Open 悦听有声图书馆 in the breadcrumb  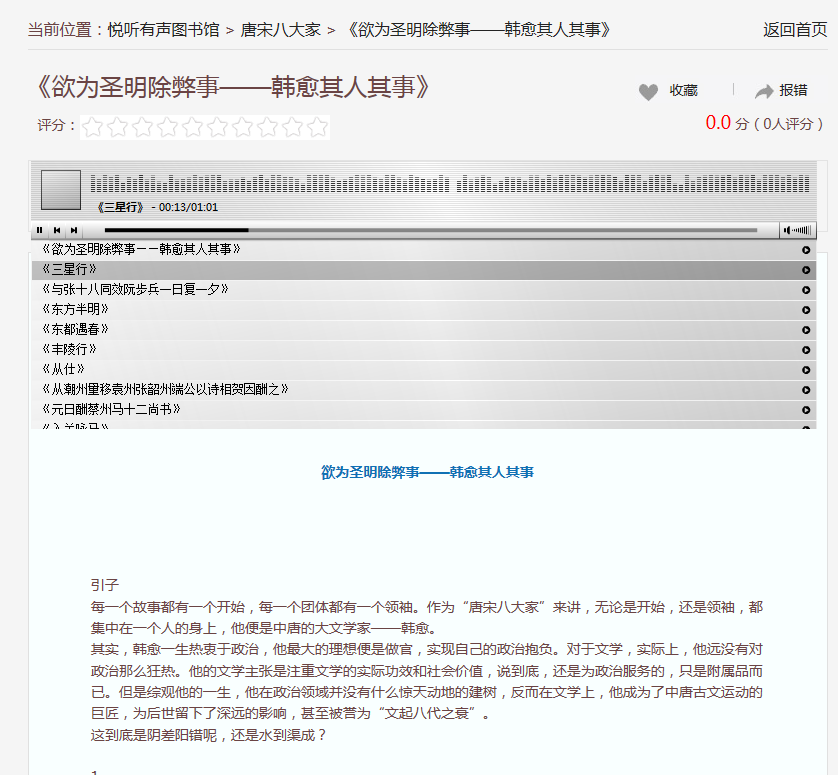point(164,30)
